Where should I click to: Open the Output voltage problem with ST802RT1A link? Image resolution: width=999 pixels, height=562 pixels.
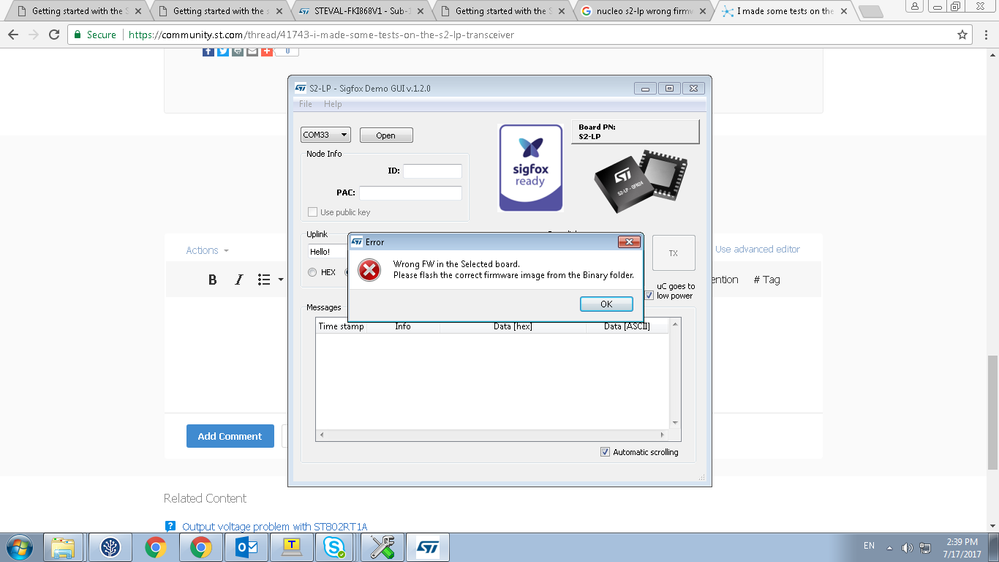click(x=275, y=526)
